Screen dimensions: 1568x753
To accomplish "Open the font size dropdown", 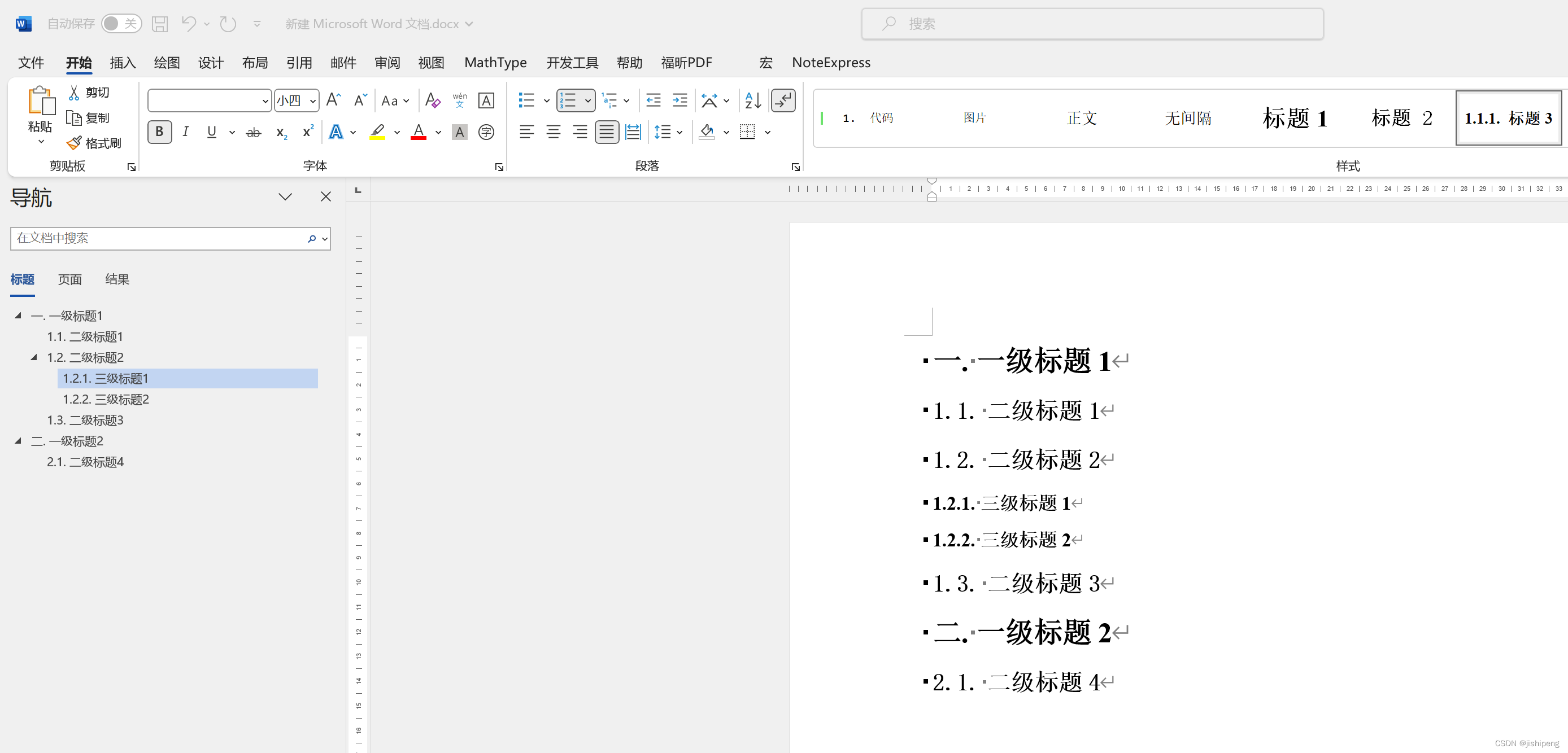I will click(x=313, y=101).
